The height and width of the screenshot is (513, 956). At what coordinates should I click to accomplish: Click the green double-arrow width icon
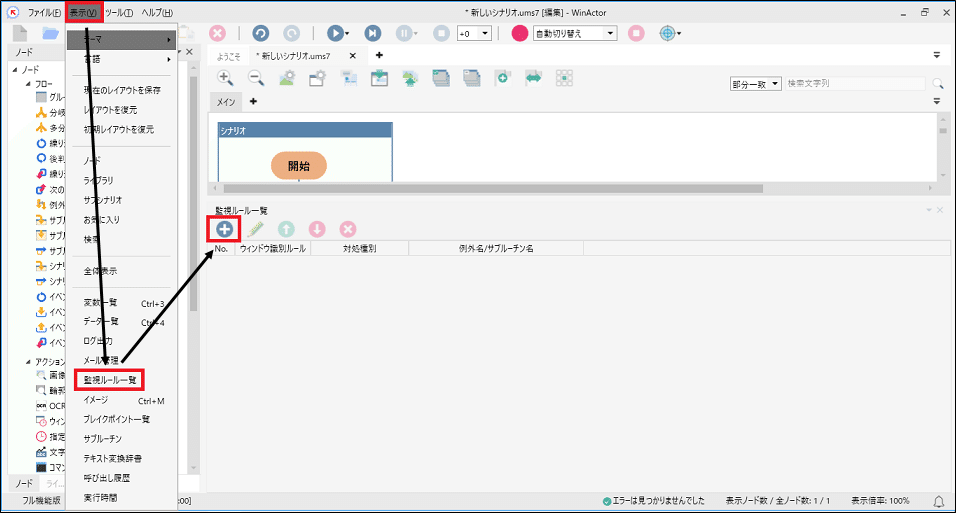click(x=533, y=78)
